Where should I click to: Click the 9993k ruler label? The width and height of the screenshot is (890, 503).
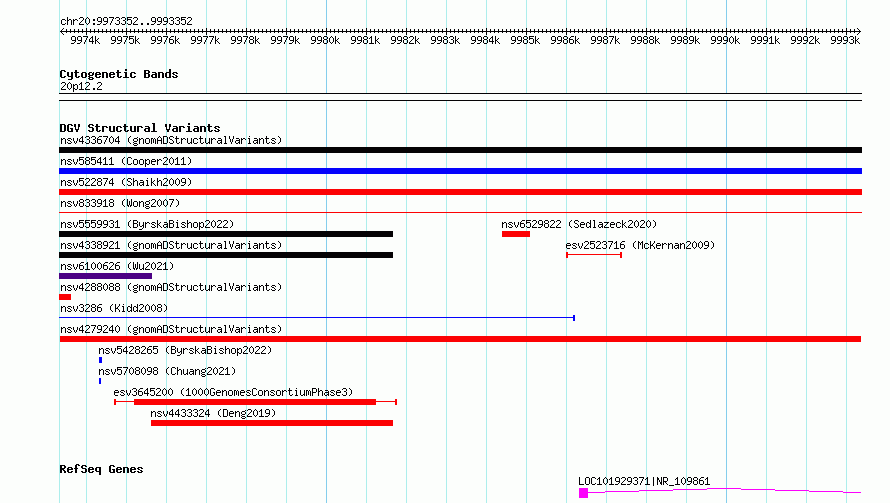845,40
